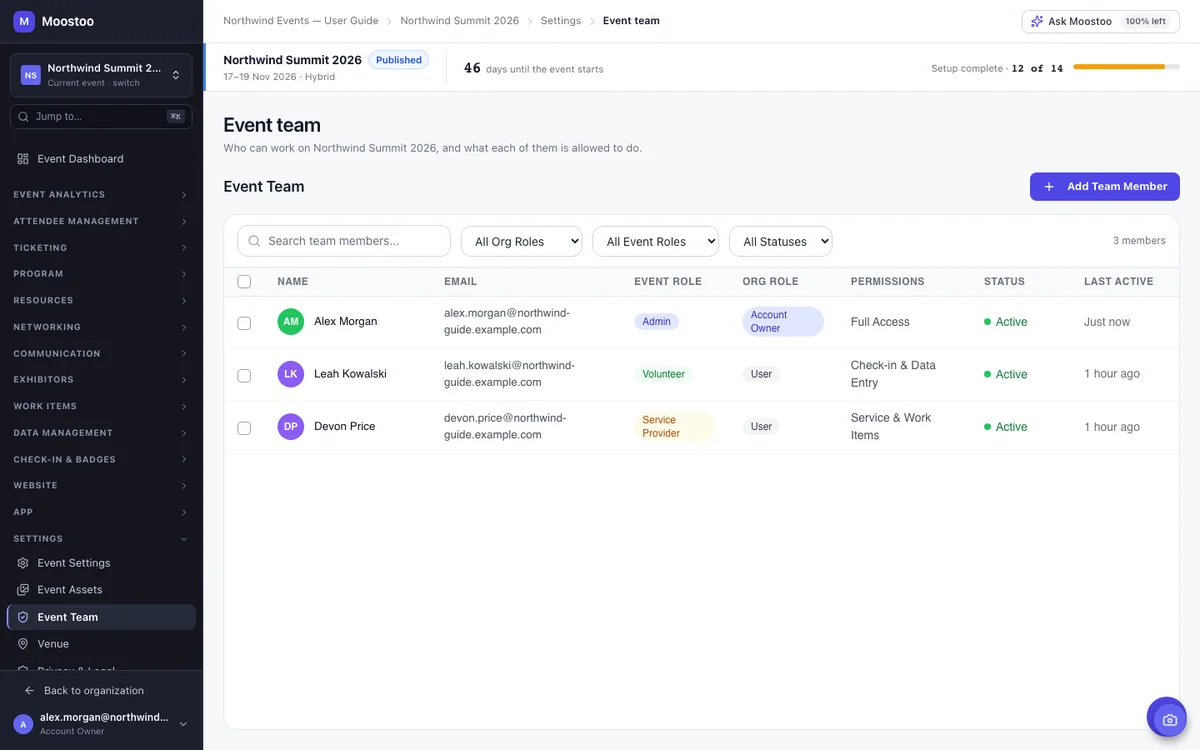
Task: Expand the Resources section
Action: pyautogui.click(x=101, y=301)
